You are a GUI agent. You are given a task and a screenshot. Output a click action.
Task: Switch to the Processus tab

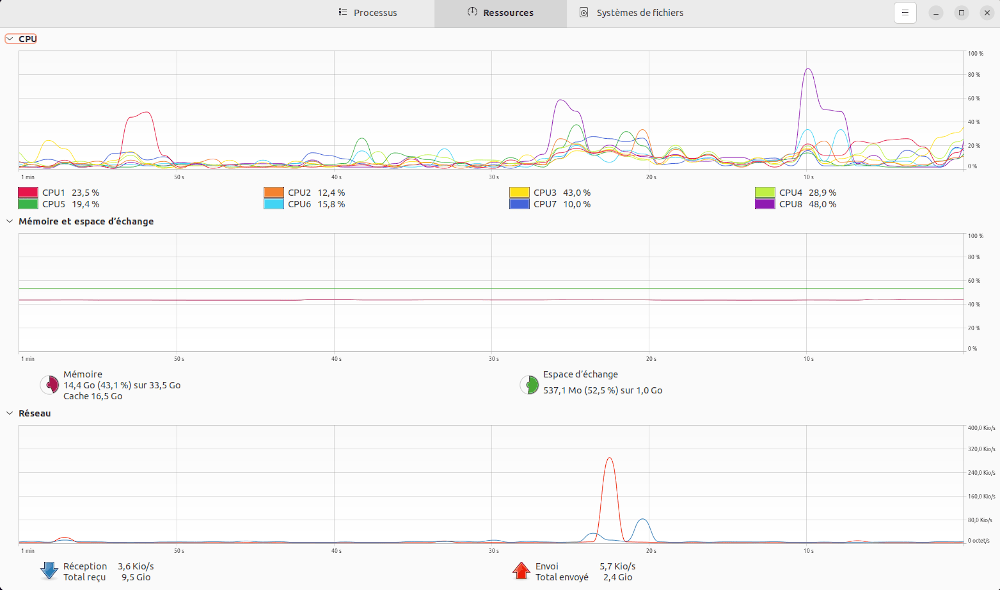367,13
